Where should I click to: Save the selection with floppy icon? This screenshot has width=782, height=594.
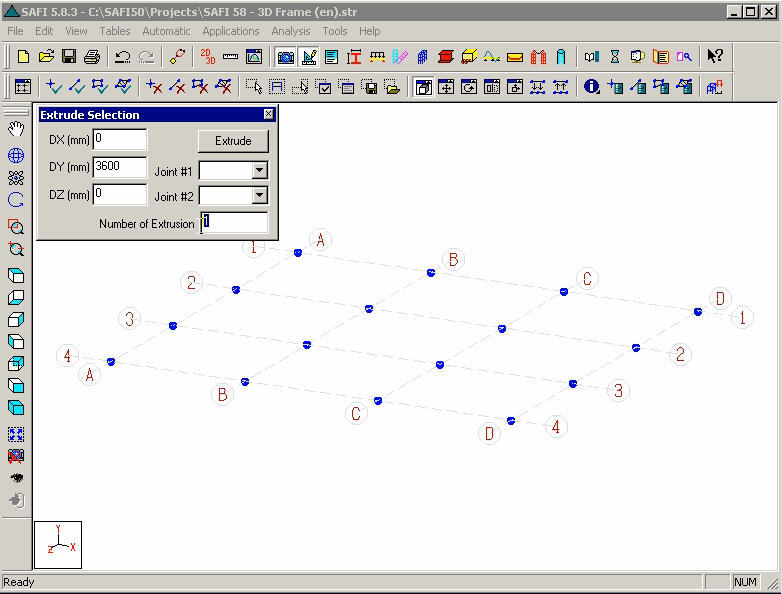pos(370,87)
